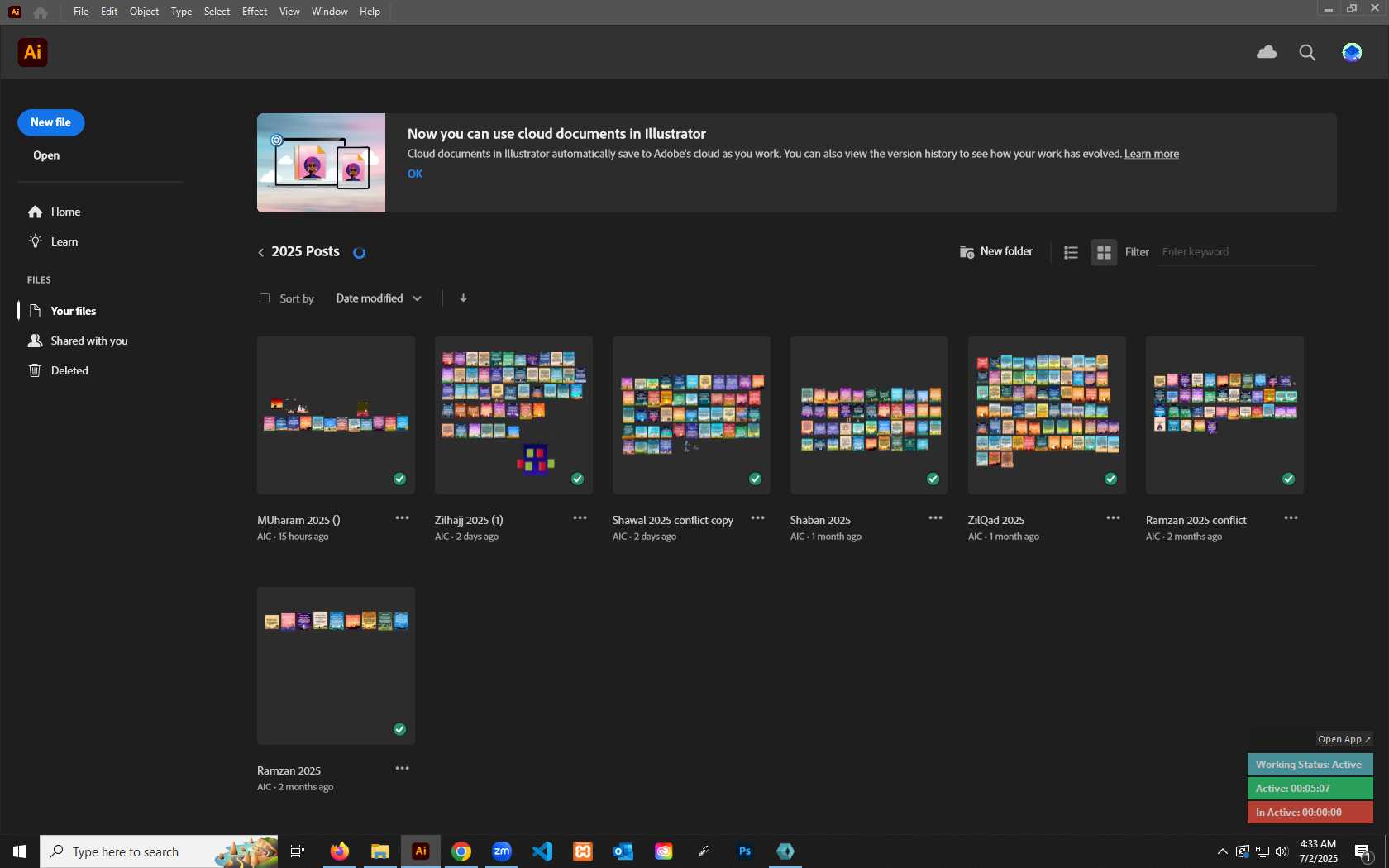Viewport: 1389px width, 868px height.
Task: Open the File menu
Action: coord(80,12)
